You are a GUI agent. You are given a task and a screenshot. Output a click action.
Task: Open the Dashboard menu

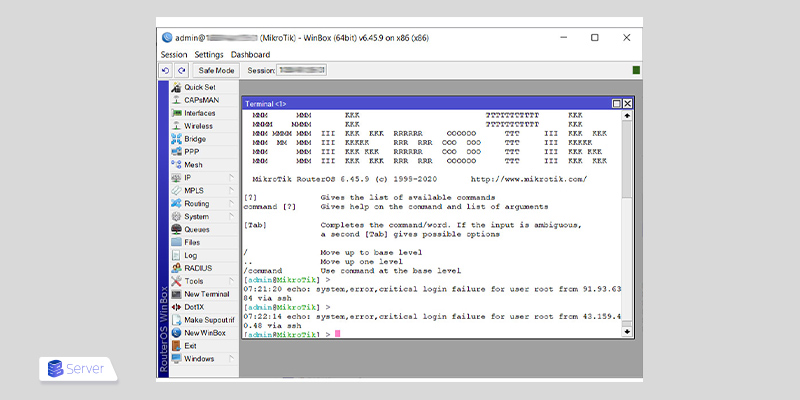(251, 55)
